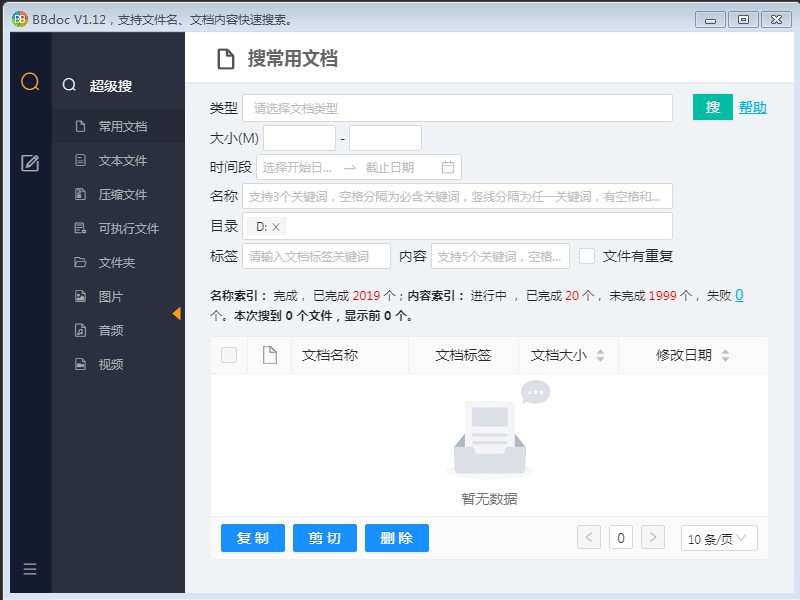Click the 选择开始日 start date field
The height and width of the screenshot is (600, 800).
coord(297,167)
